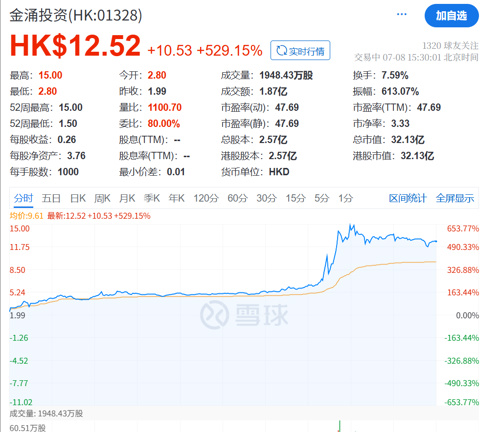The image size is (500, 432).
Task: Click the 量比 value 1100.70
Action: click(x=165, y=107)
